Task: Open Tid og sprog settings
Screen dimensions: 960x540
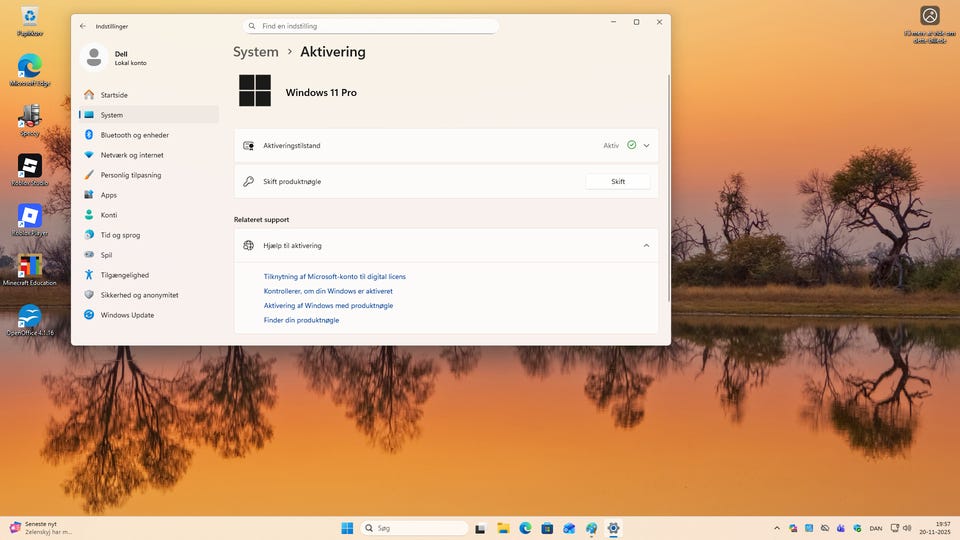Action: pyautogui.click(x=120, y=235)
